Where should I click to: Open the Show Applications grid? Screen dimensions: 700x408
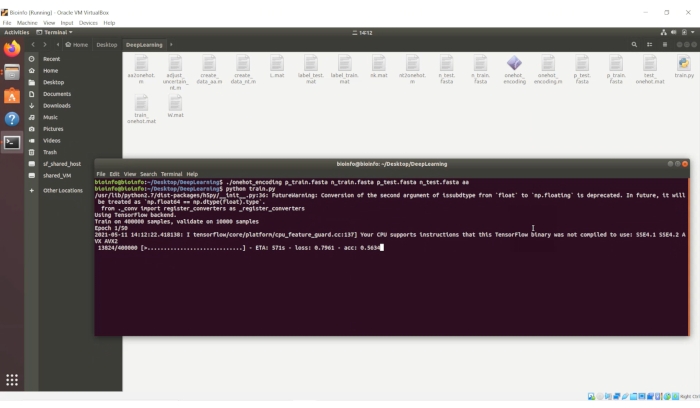tap(12, 380)
